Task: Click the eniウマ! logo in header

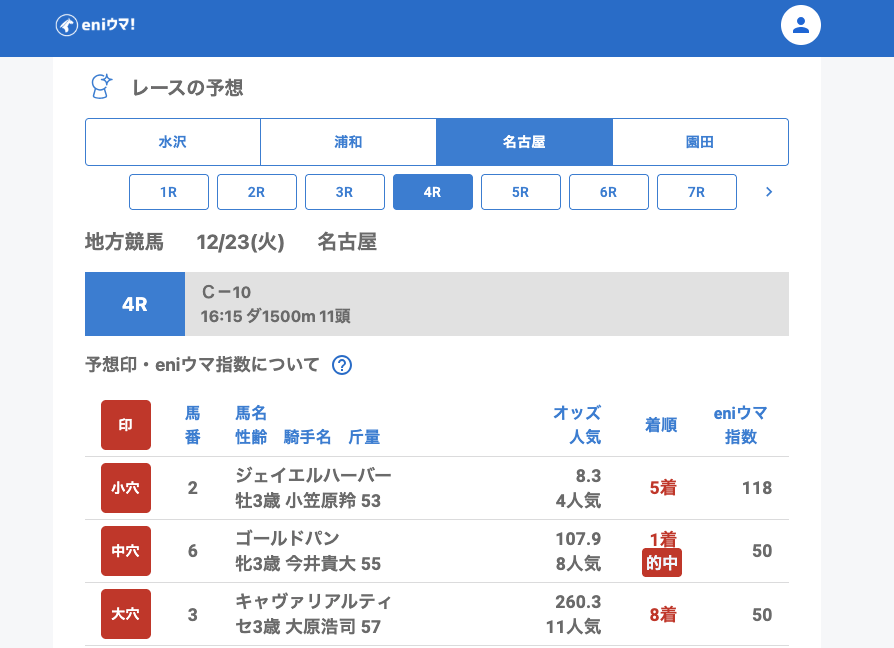Action: (x=95, y=25)
